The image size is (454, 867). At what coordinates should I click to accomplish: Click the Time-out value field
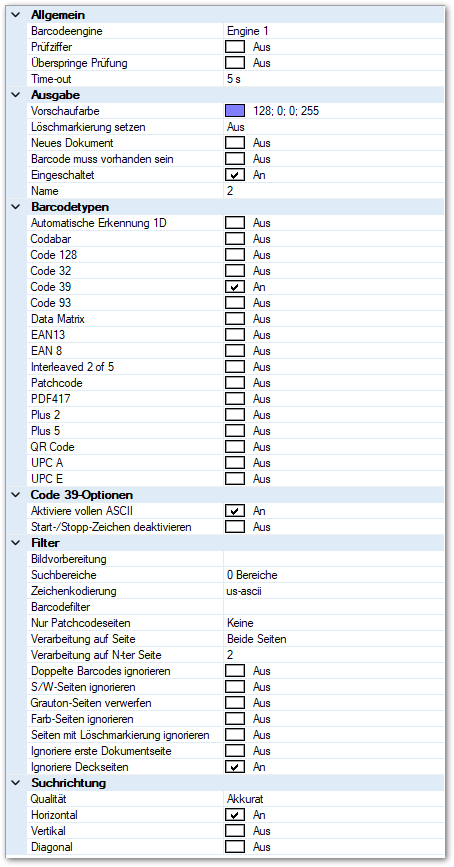[334, 79]
